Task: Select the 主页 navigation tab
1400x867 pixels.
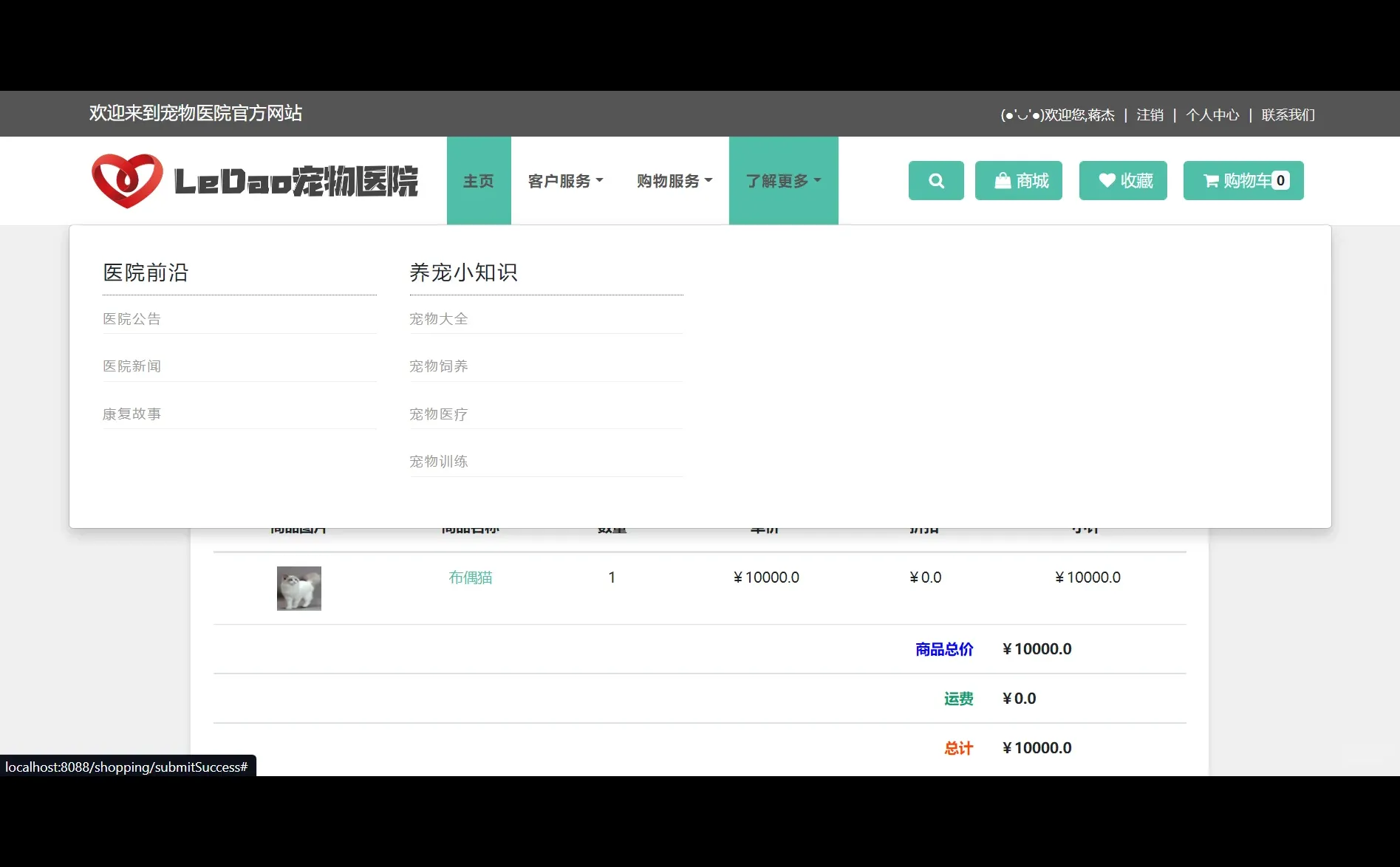Action: pos(478,180)
